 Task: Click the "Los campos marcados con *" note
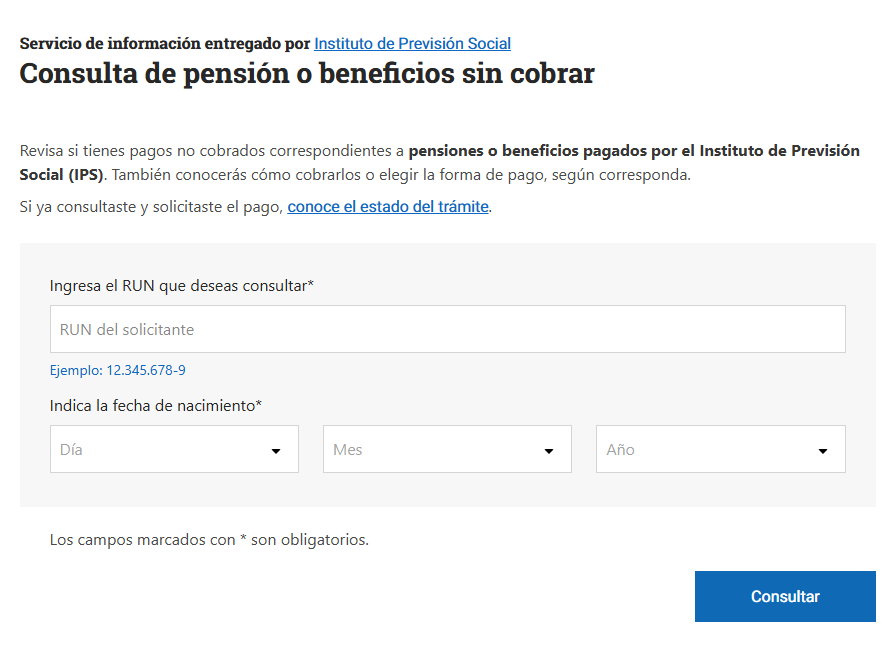tap(209, 540)
